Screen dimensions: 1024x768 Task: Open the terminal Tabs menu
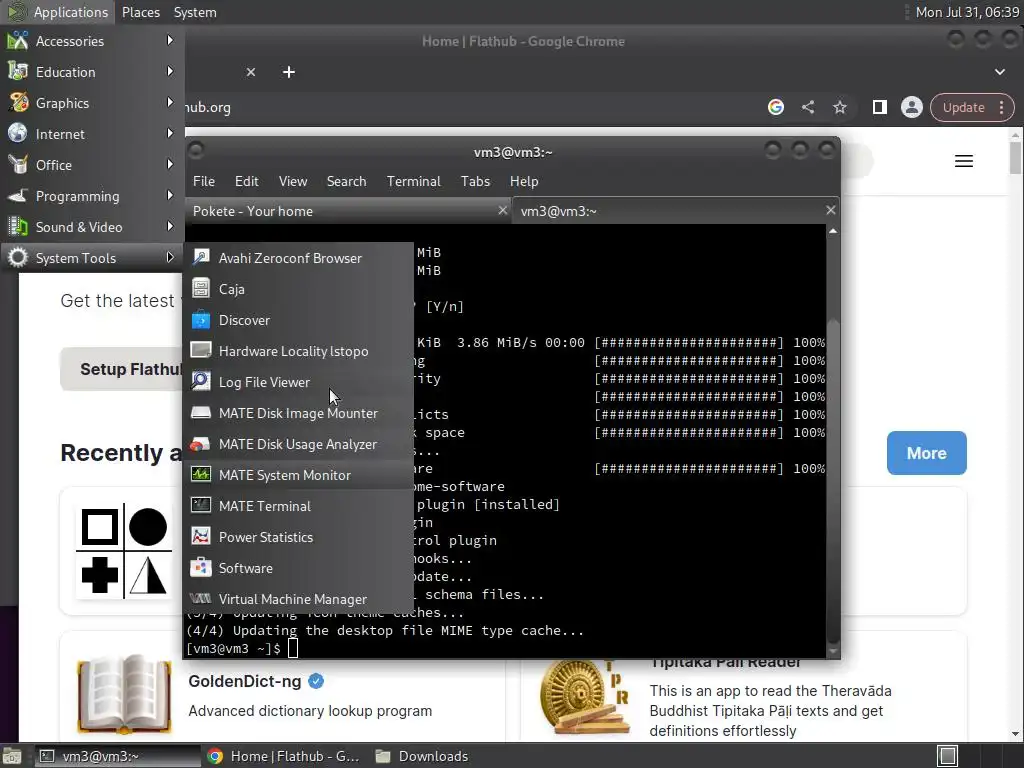pyautogui.click(x=475, y=182)
